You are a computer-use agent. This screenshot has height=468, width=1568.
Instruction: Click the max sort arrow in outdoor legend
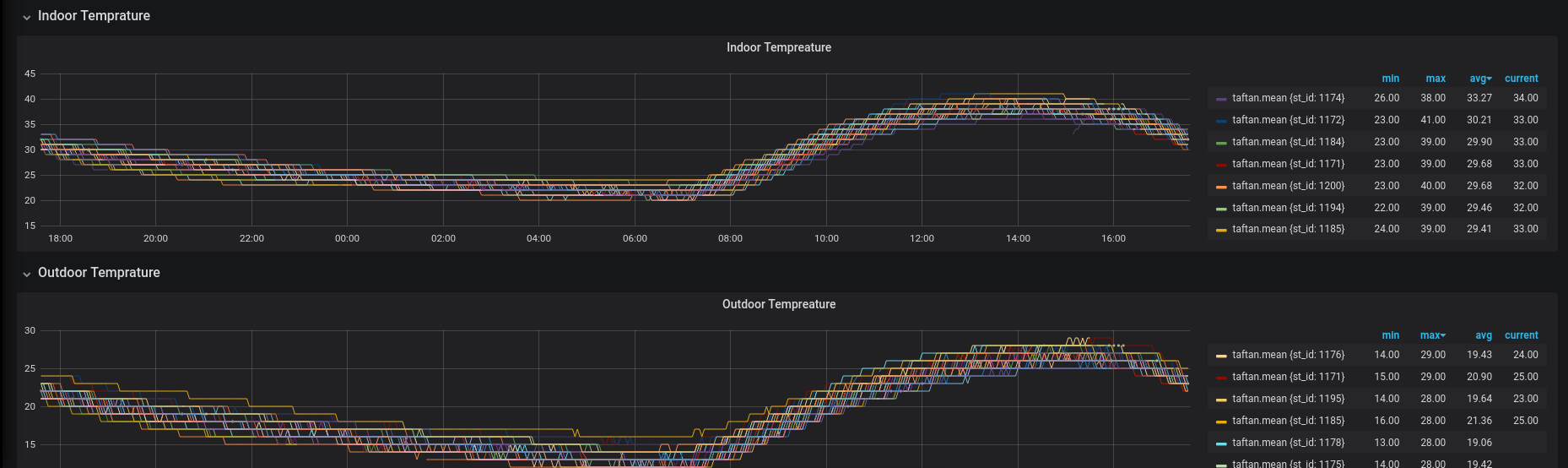click(1443, 335)
